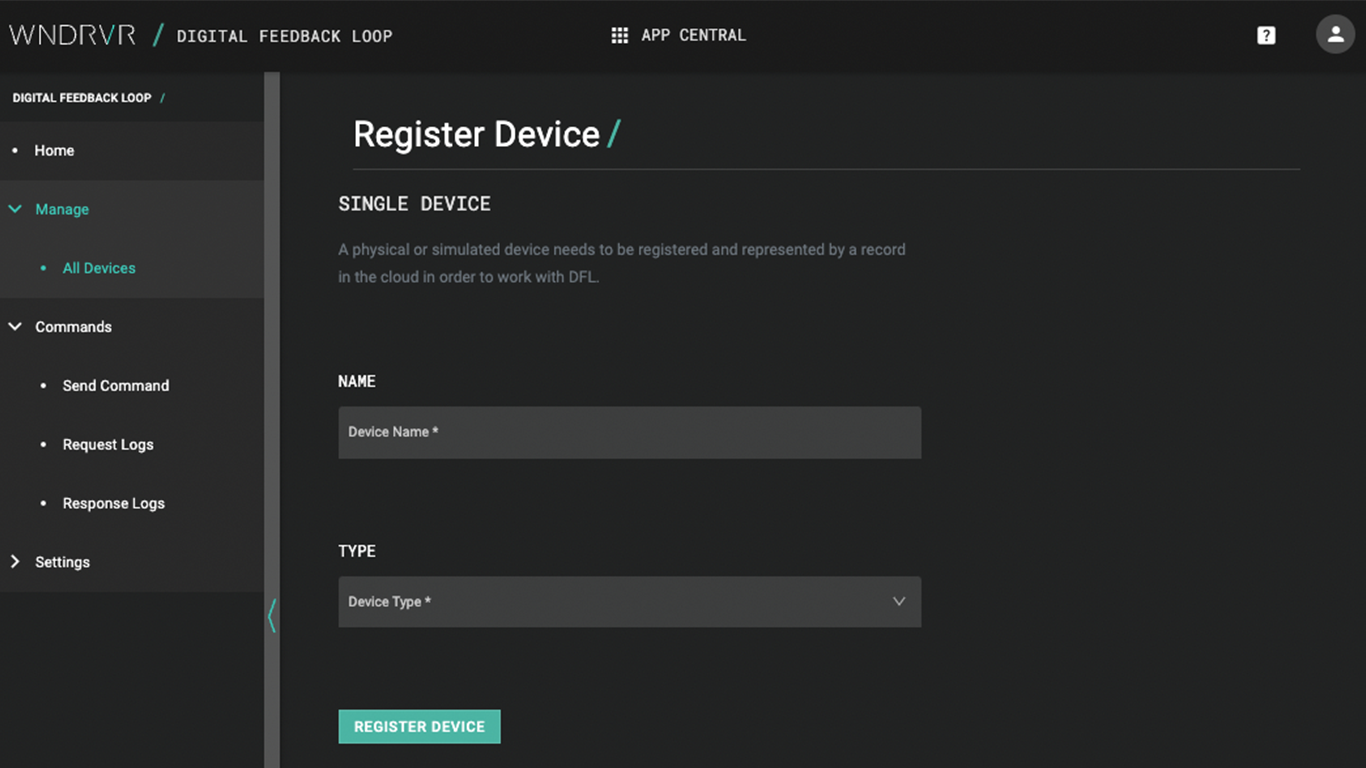Expand the Settings section chevron

click(x=15, y=562)
